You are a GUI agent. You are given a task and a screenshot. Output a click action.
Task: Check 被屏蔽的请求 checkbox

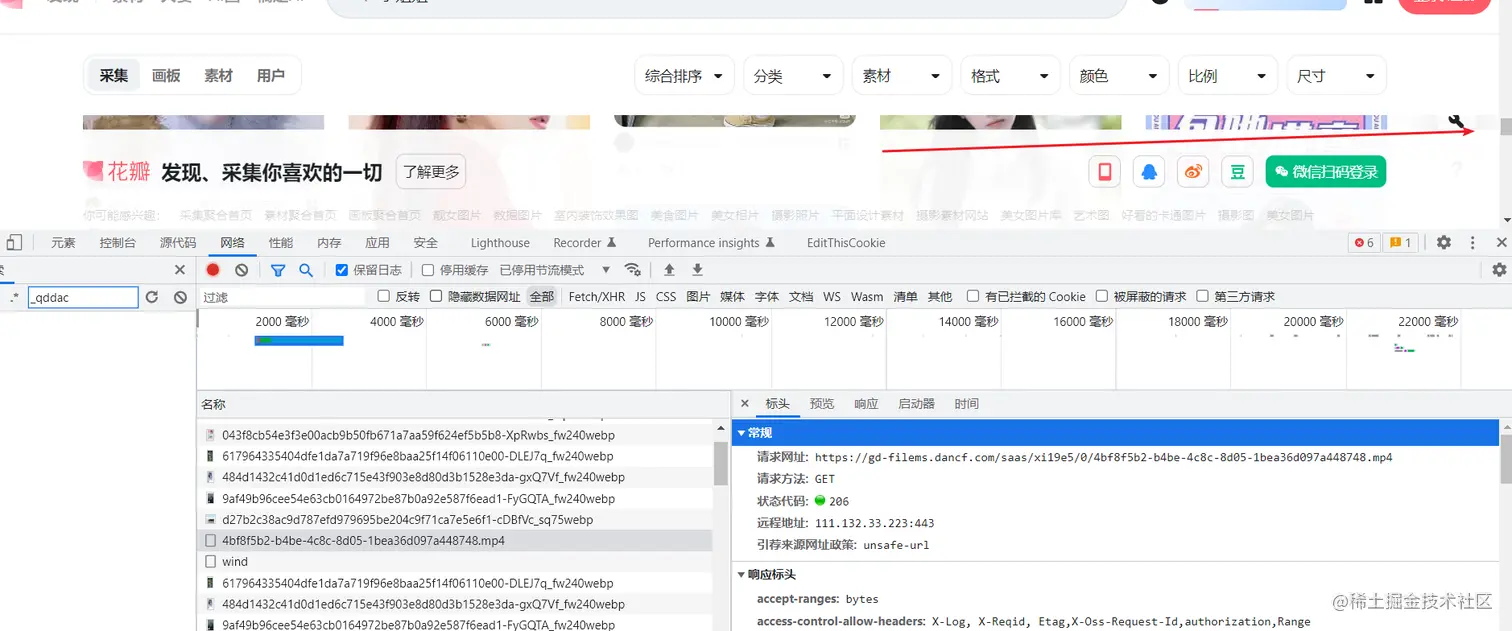pyautogui.click(x=1102, y=296)
